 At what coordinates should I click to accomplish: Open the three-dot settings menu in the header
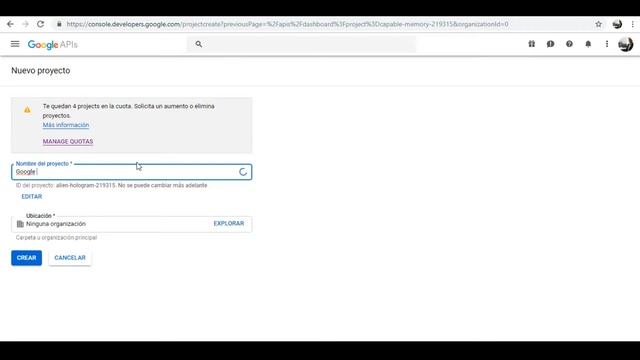coord(607,44)
